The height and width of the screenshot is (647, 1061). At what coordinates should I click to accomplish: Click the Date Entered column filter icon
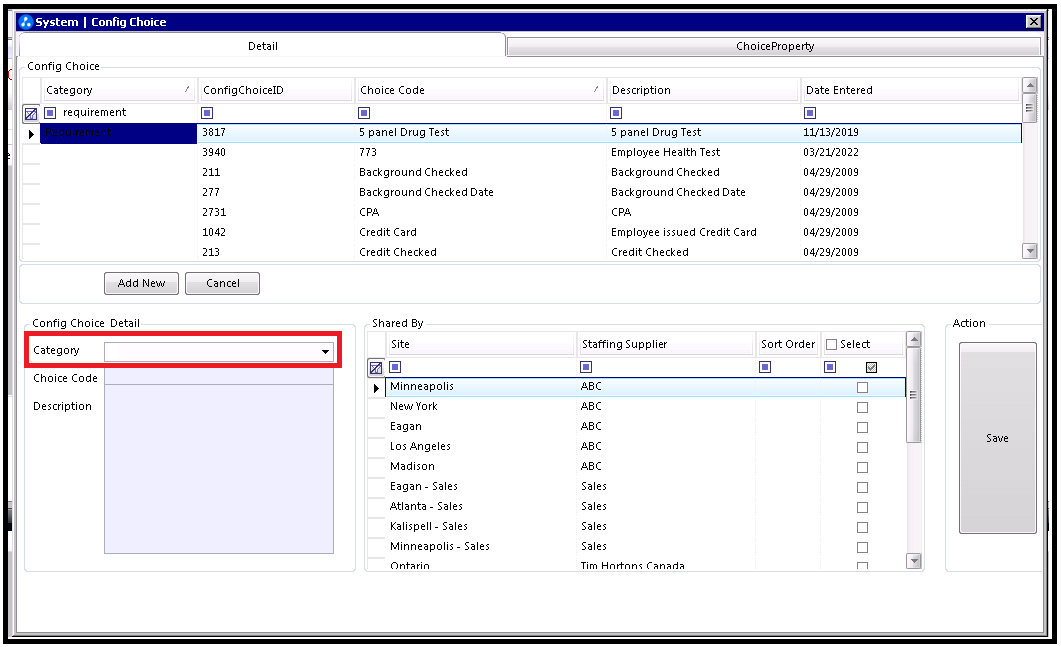tap(810, 113)
